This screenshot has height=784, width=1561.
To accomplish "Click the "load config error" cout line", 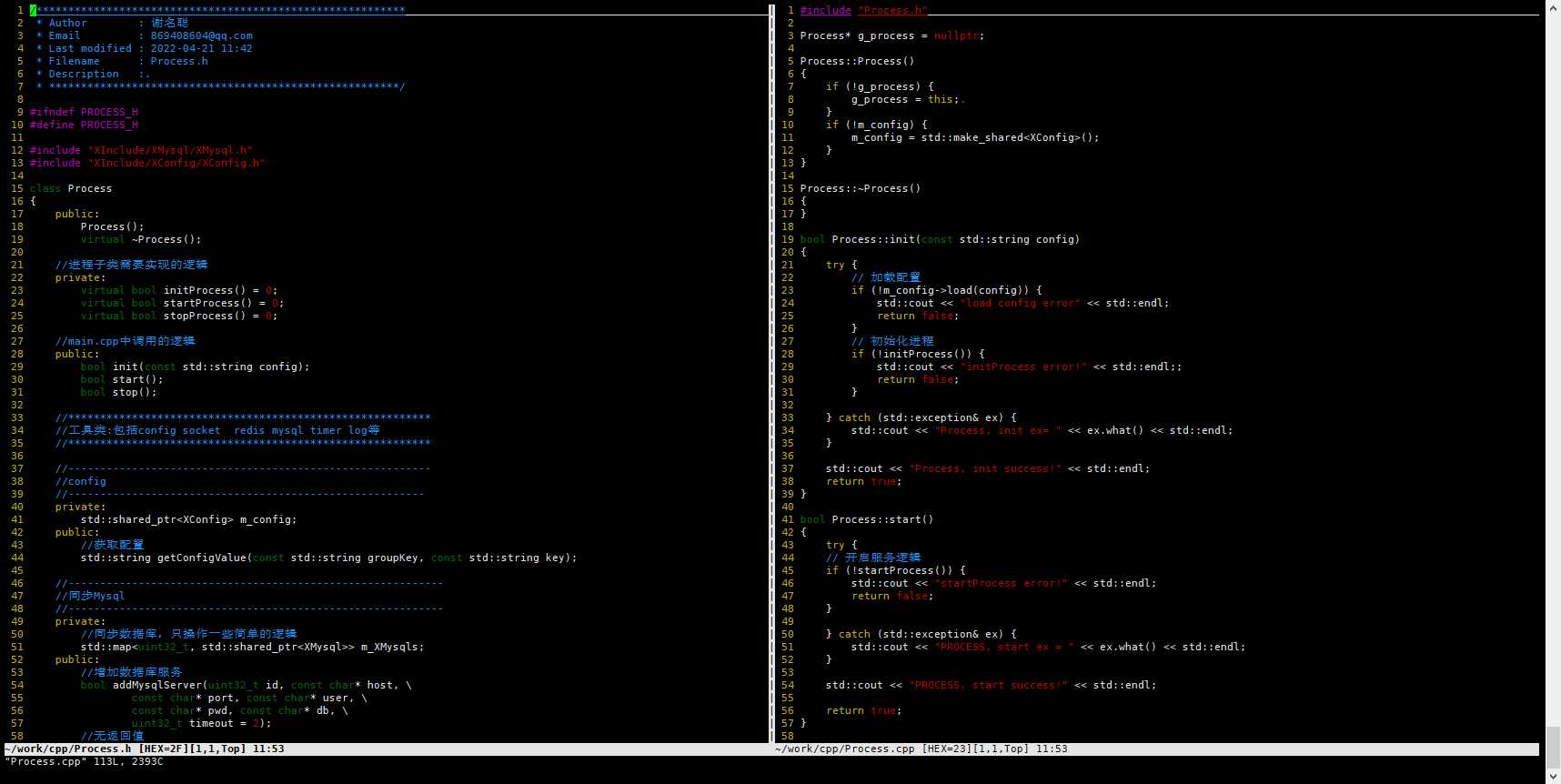I will (x=1023, y=304).
